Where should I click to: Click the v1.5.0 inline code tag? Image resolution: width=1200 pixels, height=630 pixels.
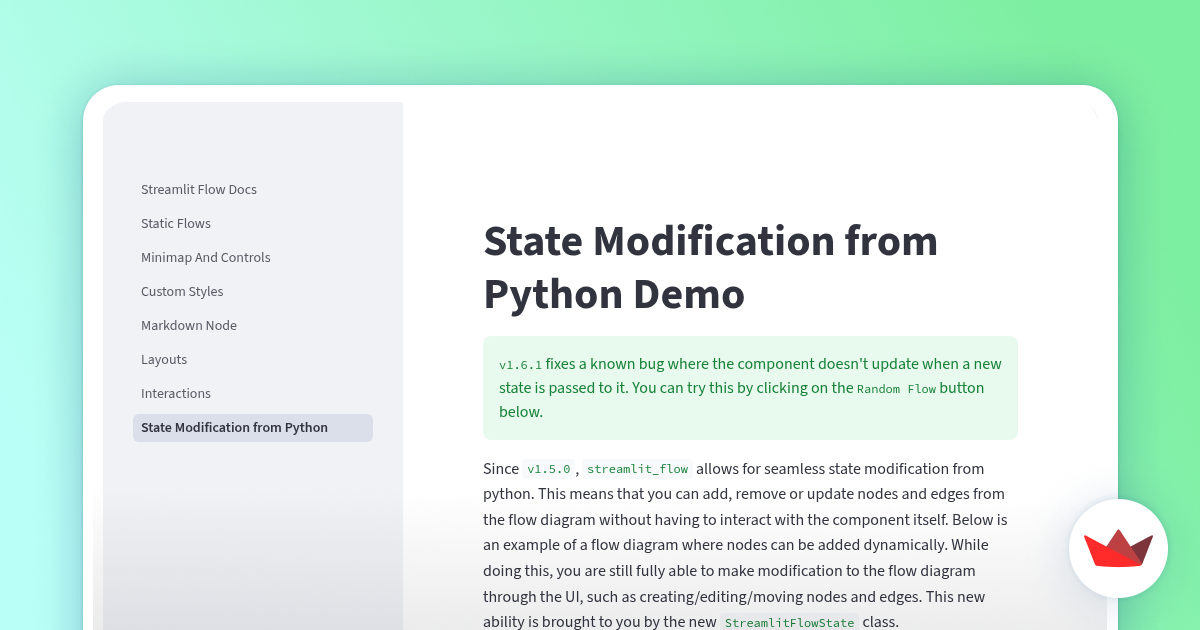coord(549,469)
